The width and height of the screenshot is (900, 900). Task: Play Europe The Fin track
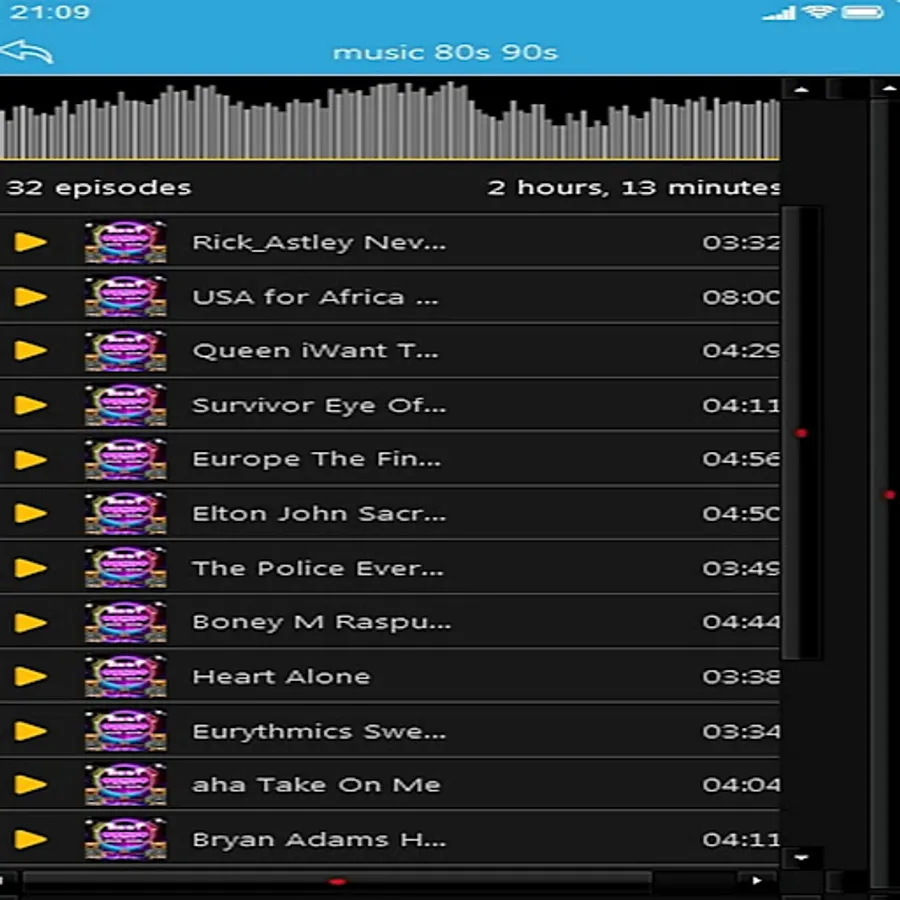click(x=30, y=459)
